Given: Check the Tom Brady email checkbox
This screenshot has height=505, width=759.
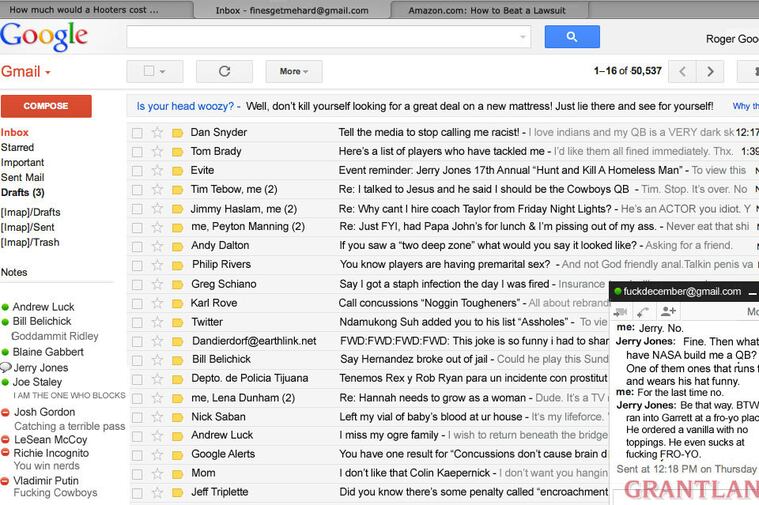Looking at the screenshot, I should (x=137, y=152).
